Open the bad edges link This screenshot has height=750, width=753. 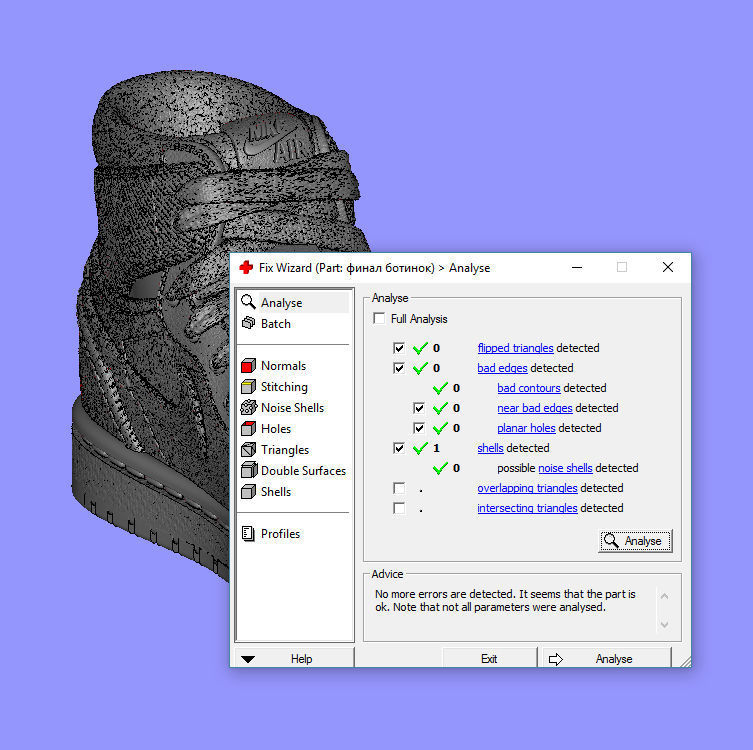point(502,368)
